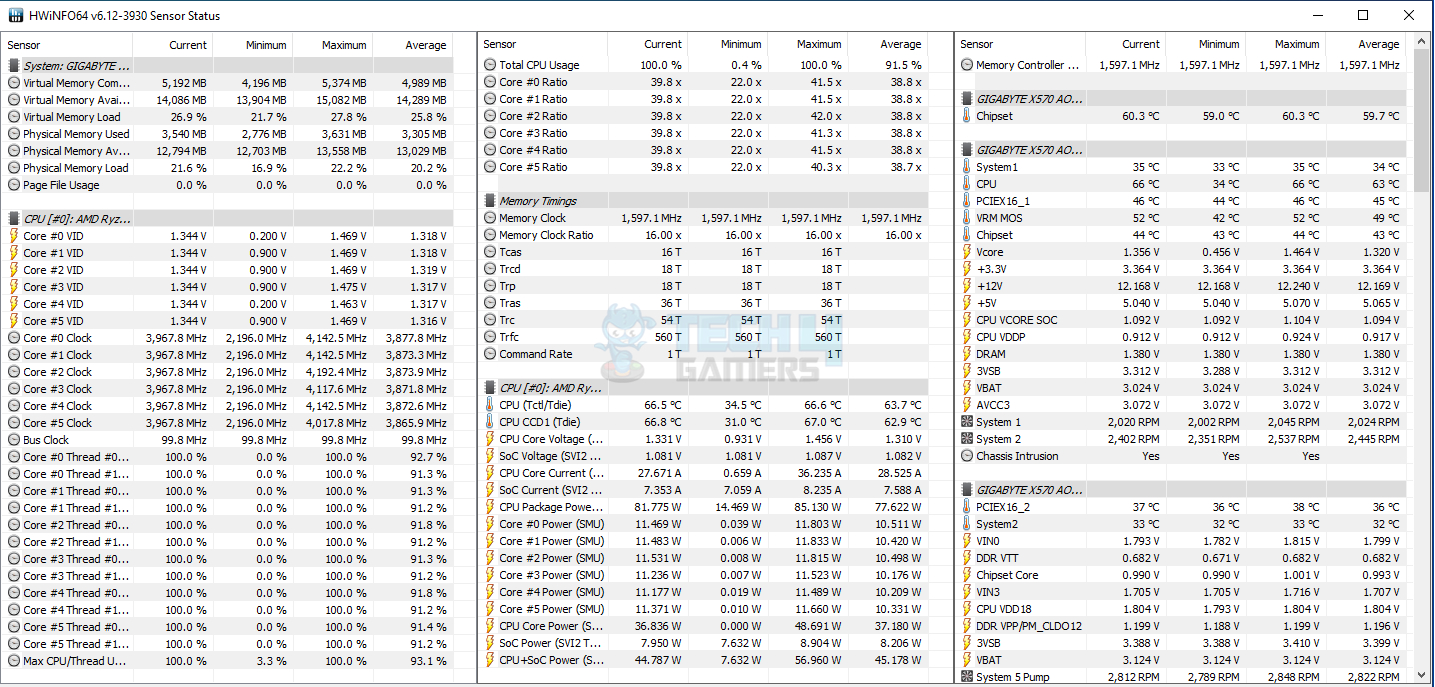Click the 81.775 W CPU Package Power value
The image size is (1435, 687).
click(656, 507)
